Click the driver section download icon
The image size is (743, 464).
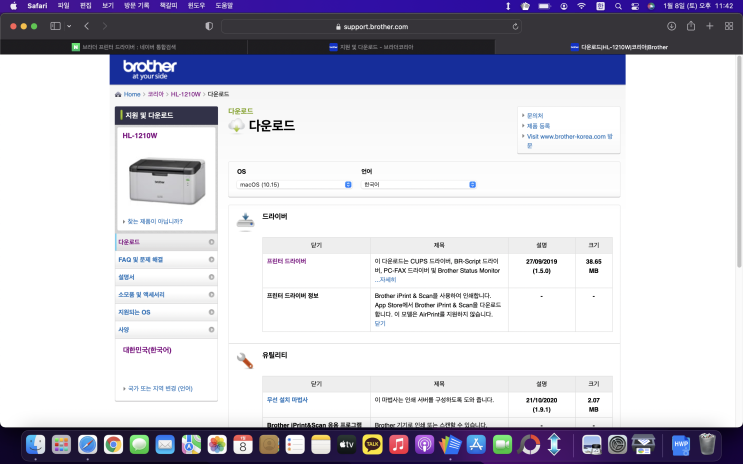point(245,222)
